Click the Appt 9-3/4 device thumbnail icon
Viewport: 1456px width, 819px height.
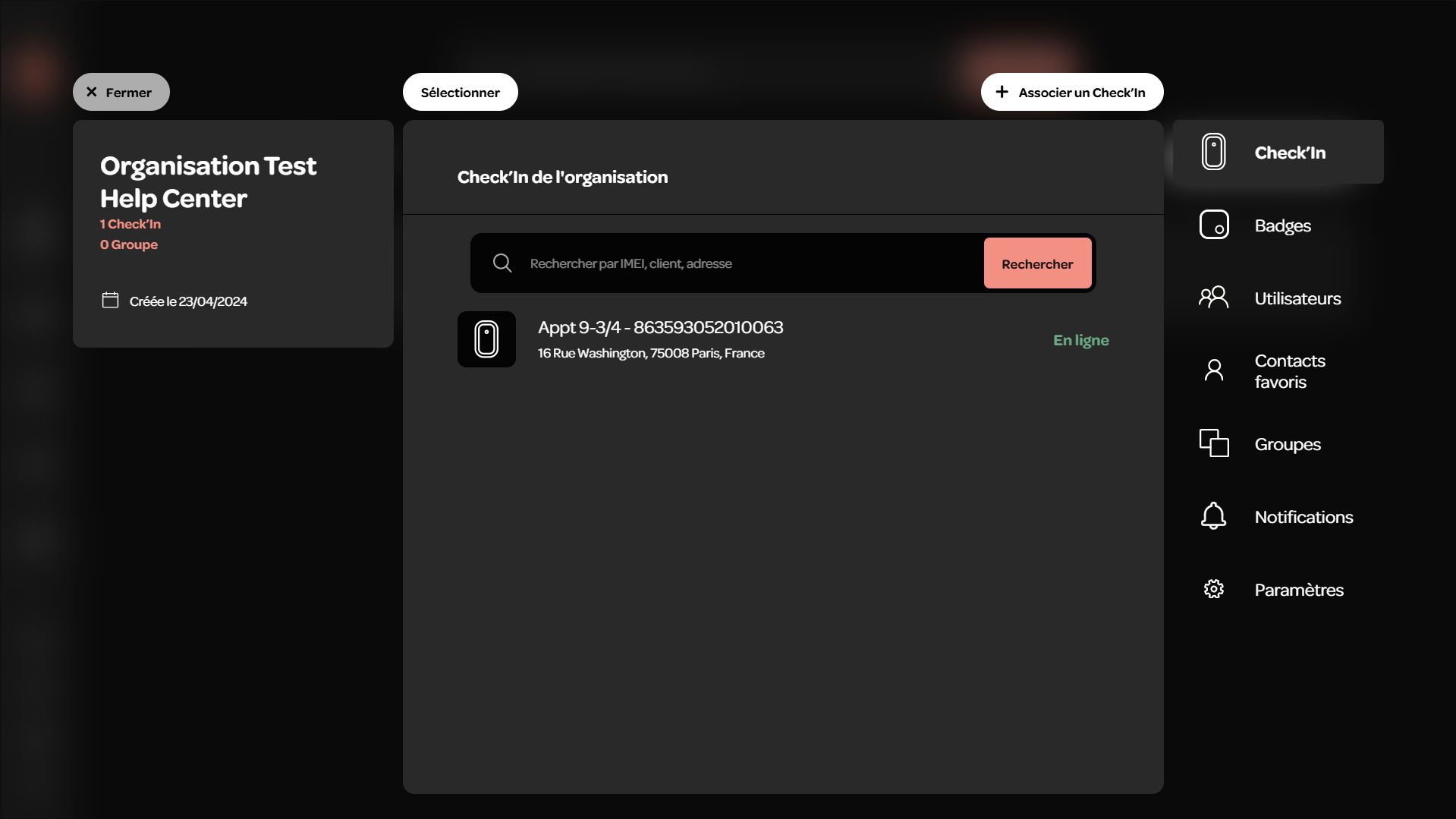(486, 339)
